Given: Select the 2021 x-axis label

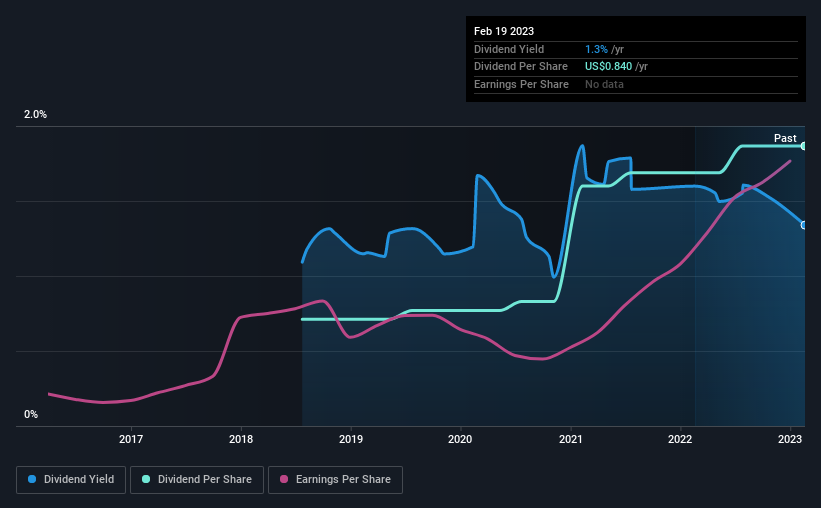Looking at the screenshot, I should coord(571,439).
